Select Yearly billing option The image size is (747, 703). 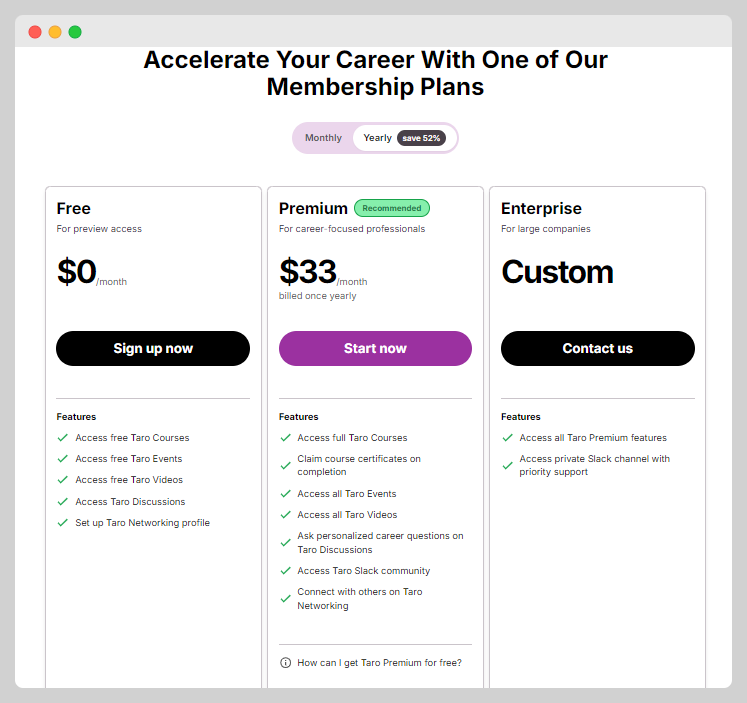[x=378, y=138]
